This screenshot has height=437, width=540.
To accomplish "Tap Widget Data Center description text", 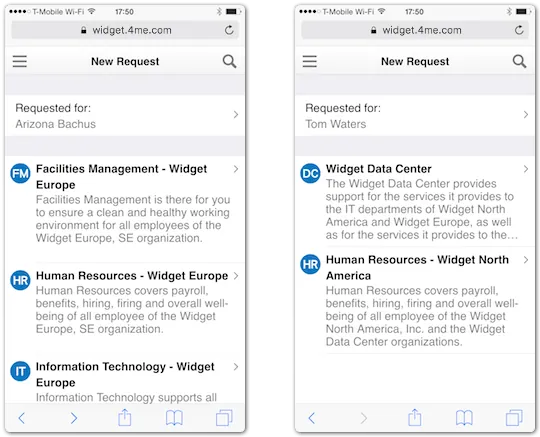I will point(422,209).
